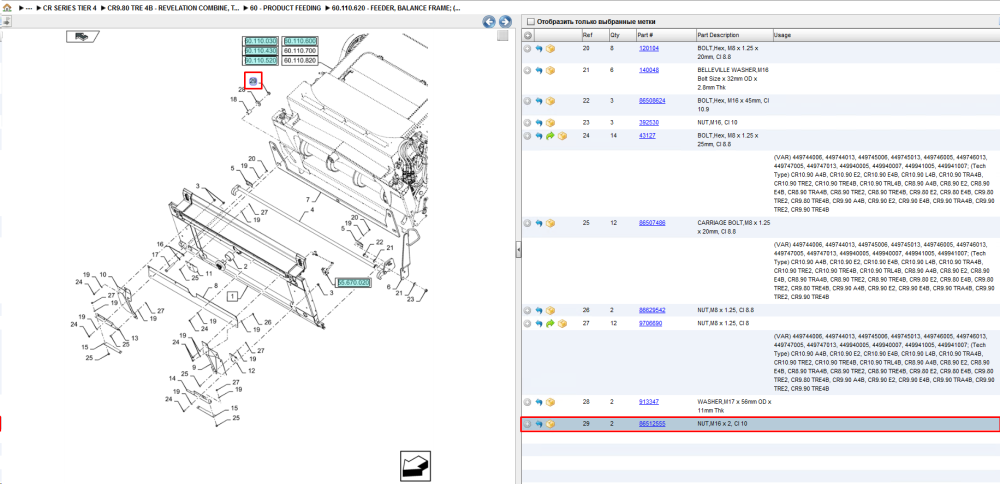Click the blue arrow in Ref 29 row

pyautogui.click(x=539, y=424)
